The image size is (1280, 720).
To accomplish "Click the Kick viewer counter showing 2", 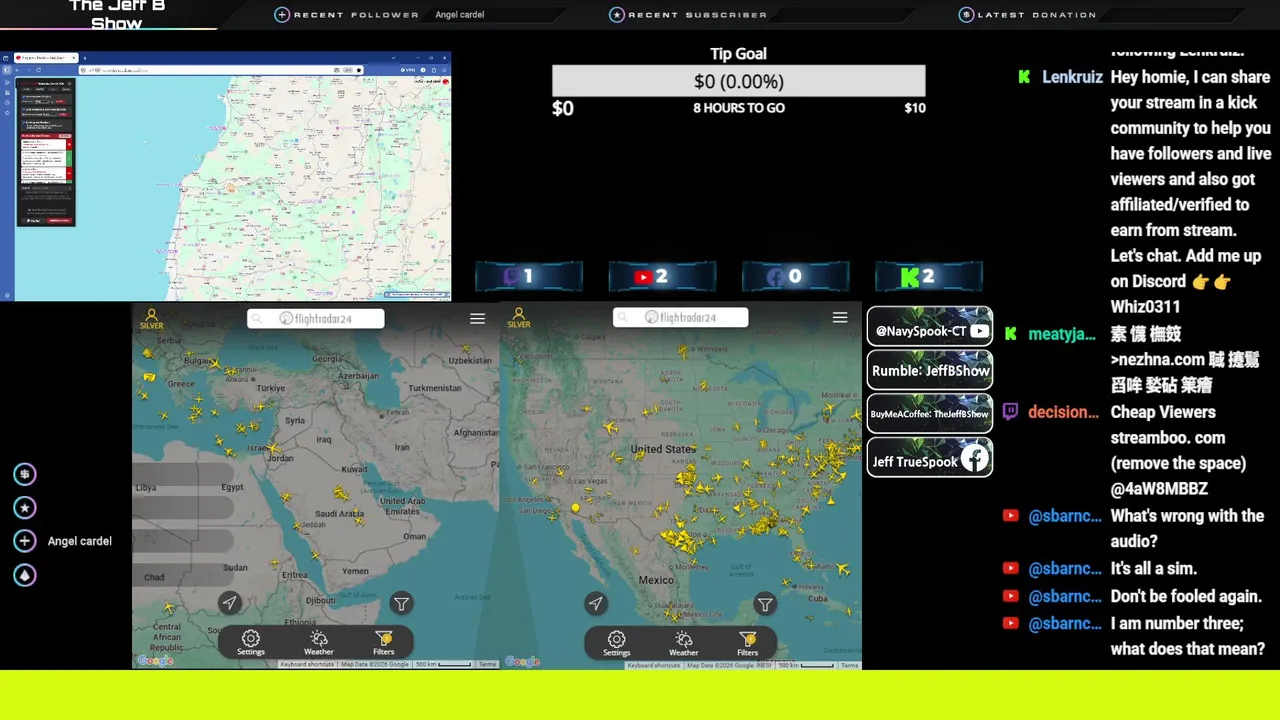I will click(x=929, y=277).
